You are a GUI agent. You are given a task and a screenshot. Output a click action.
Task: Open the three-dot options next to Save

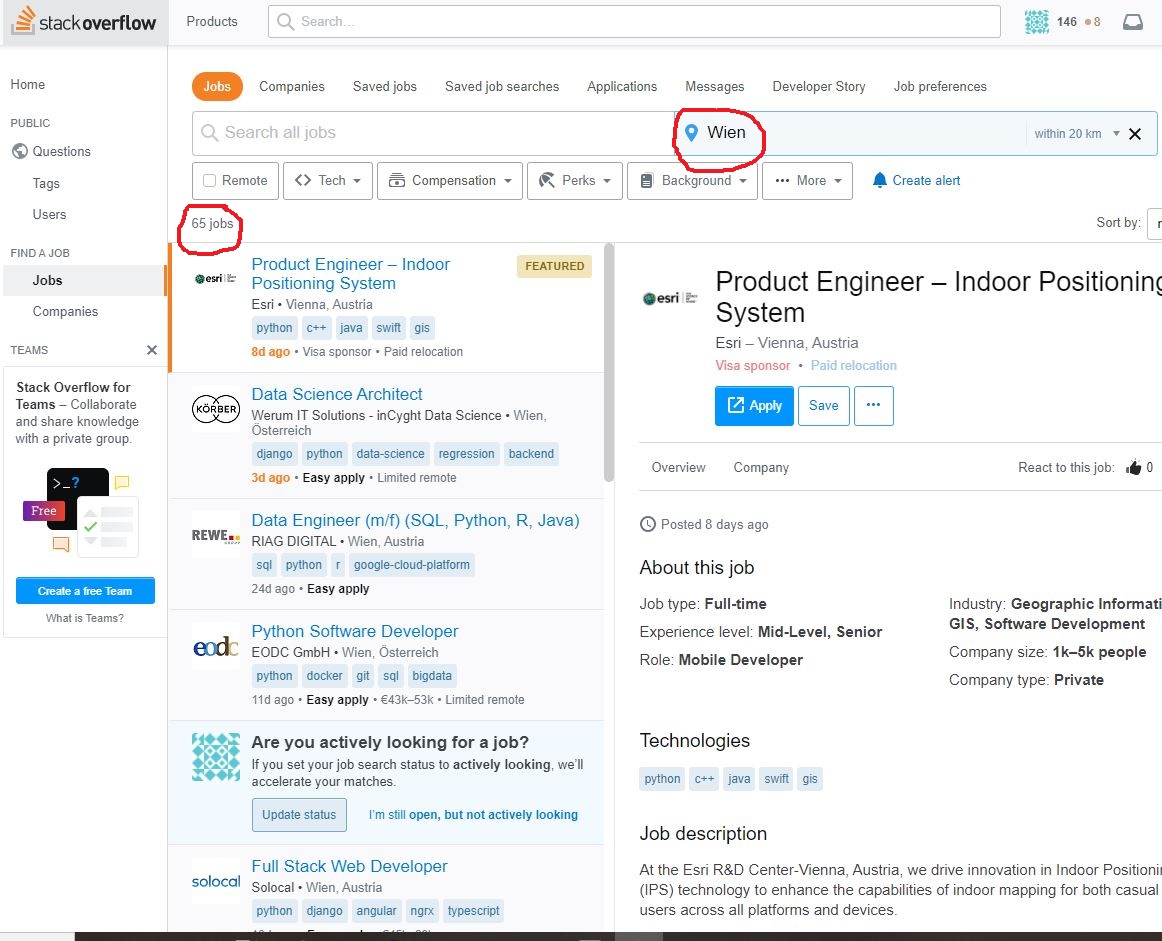(873, 405)
